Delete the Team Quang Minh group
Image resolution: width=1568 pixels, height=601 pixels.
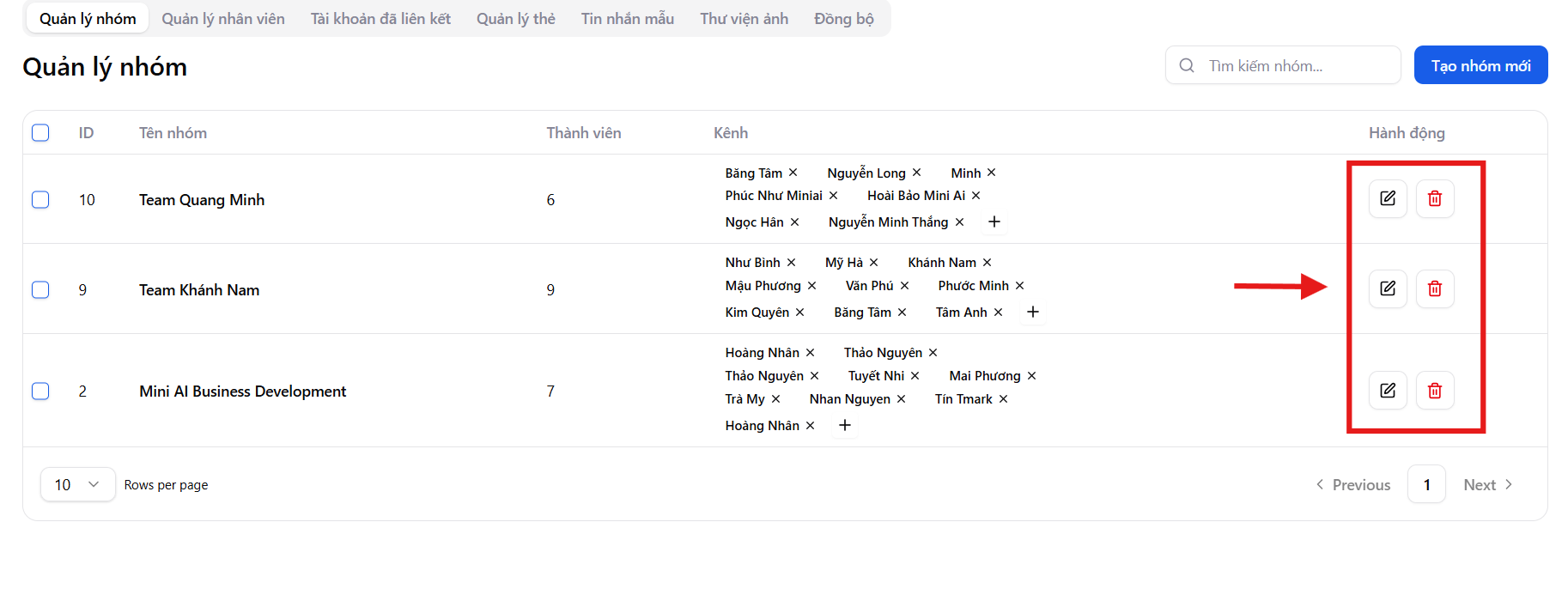coord(1434,198)
